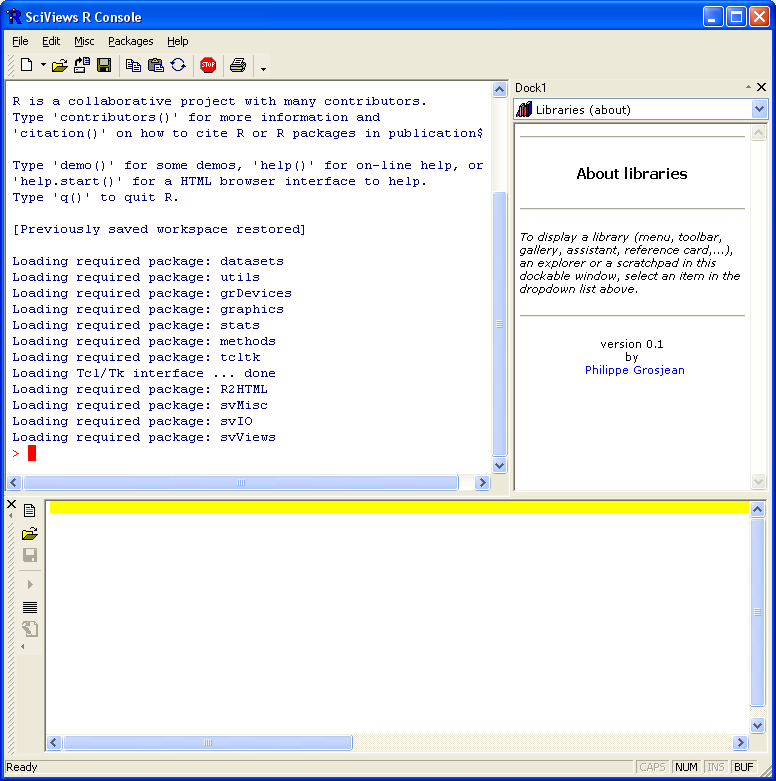
Task: Click '[Previously saved workspace restored]' line
Action: pos(159,230)
